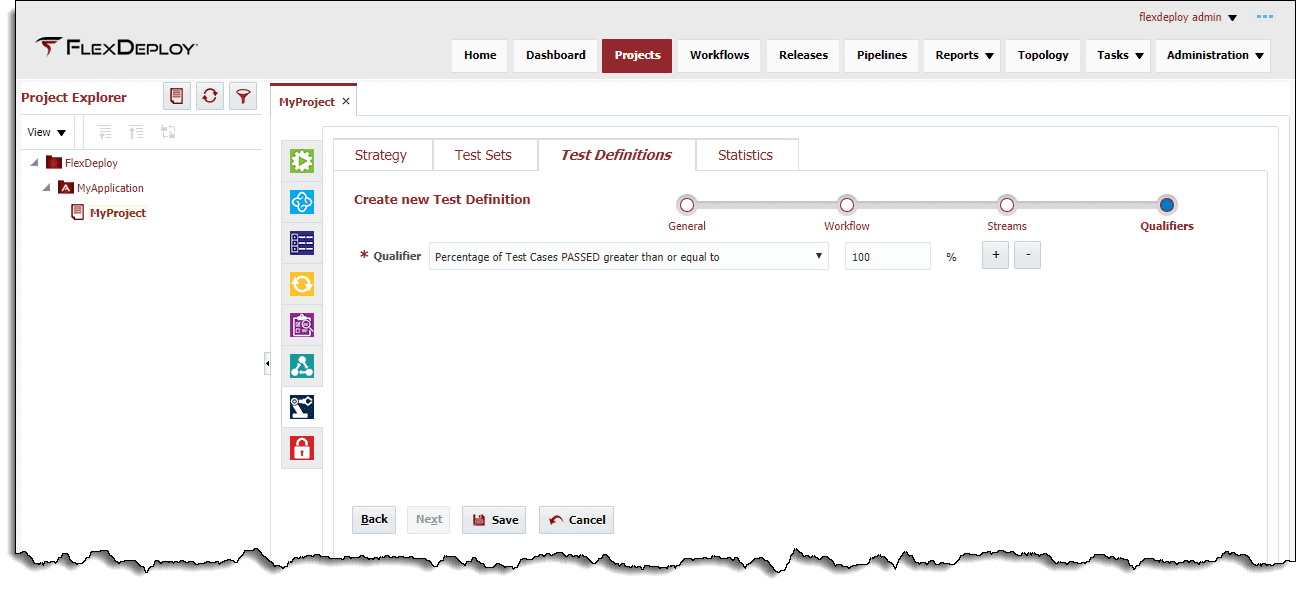The height and width of the screenshot is (594, 1296).
Task: Select the robot-arm test automation sidebar icon
Action: 302,407
